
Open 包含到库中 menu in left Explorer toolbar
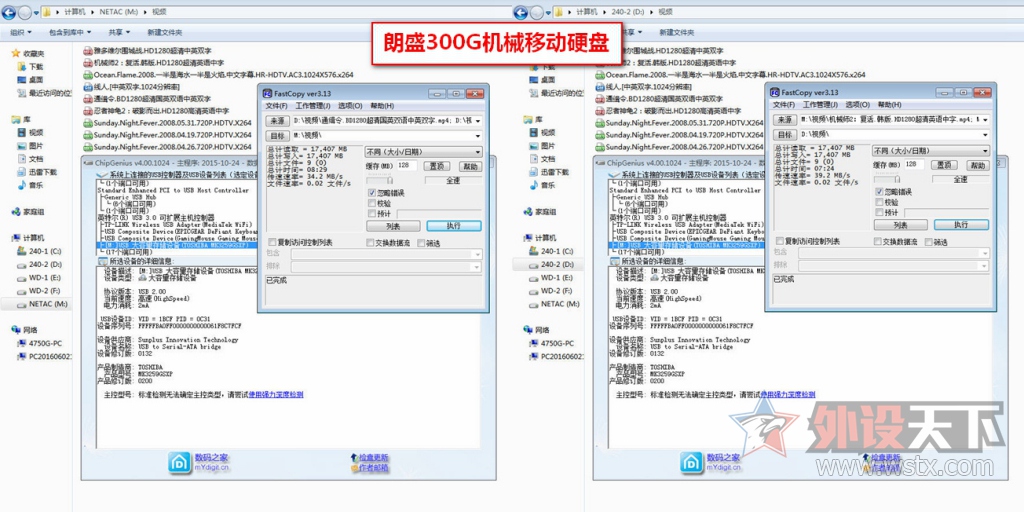[x=70, y=32]
